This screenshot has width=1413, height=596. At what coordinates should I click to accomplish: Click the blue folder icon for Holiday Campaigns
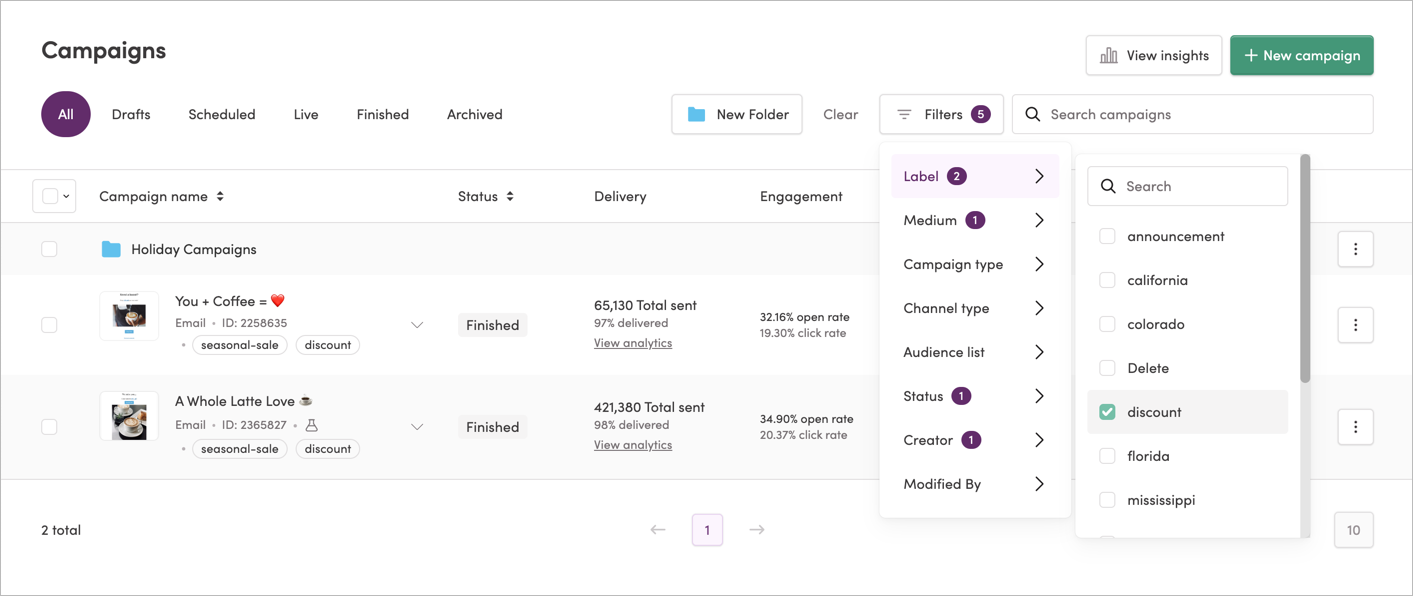pos(112,248)
